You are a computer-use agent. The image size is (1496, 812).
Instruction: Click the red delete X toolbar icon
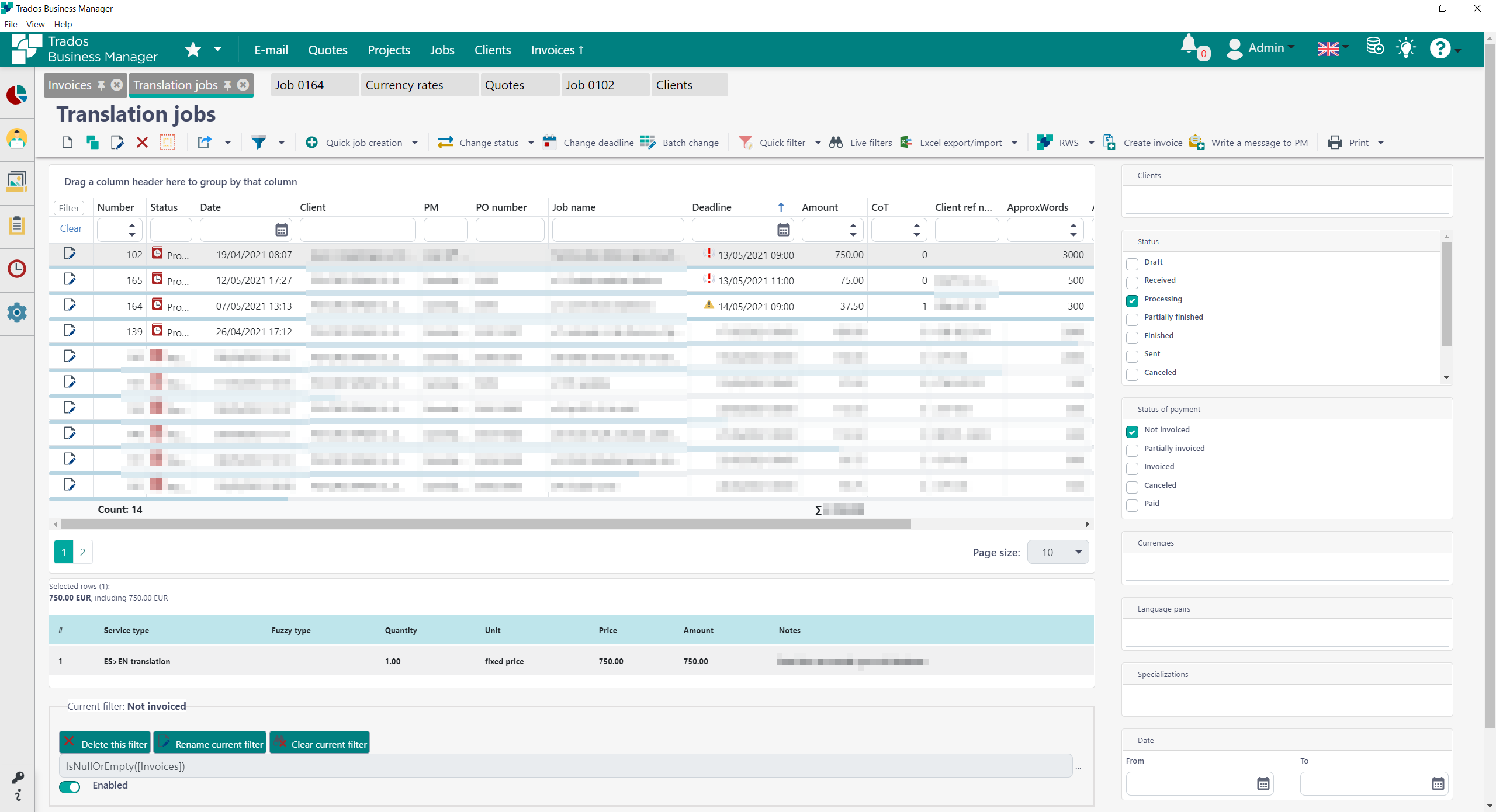pos(142,143)
